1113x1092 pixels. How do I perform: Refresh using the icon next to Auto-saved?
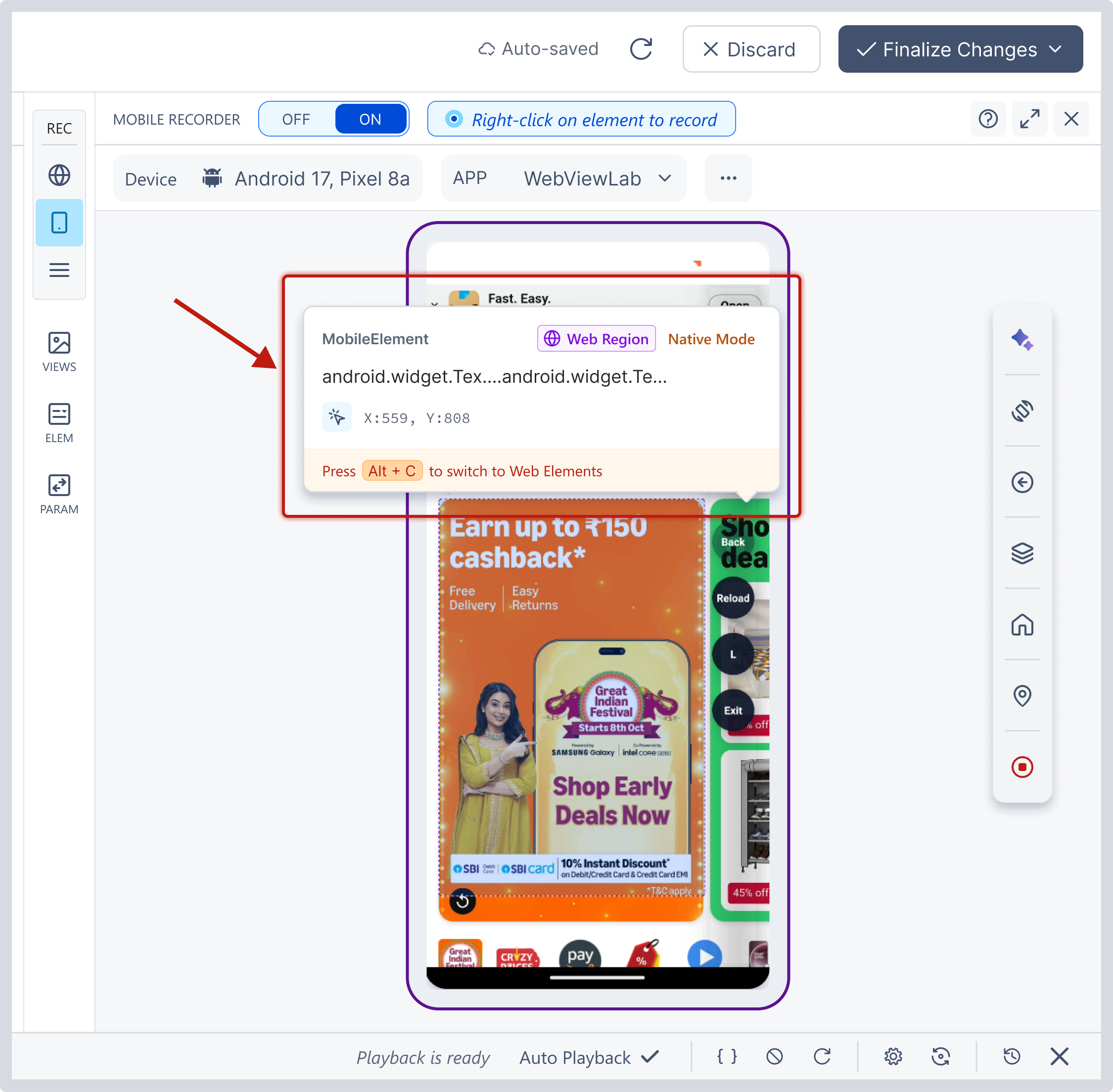tap(642, 49)
